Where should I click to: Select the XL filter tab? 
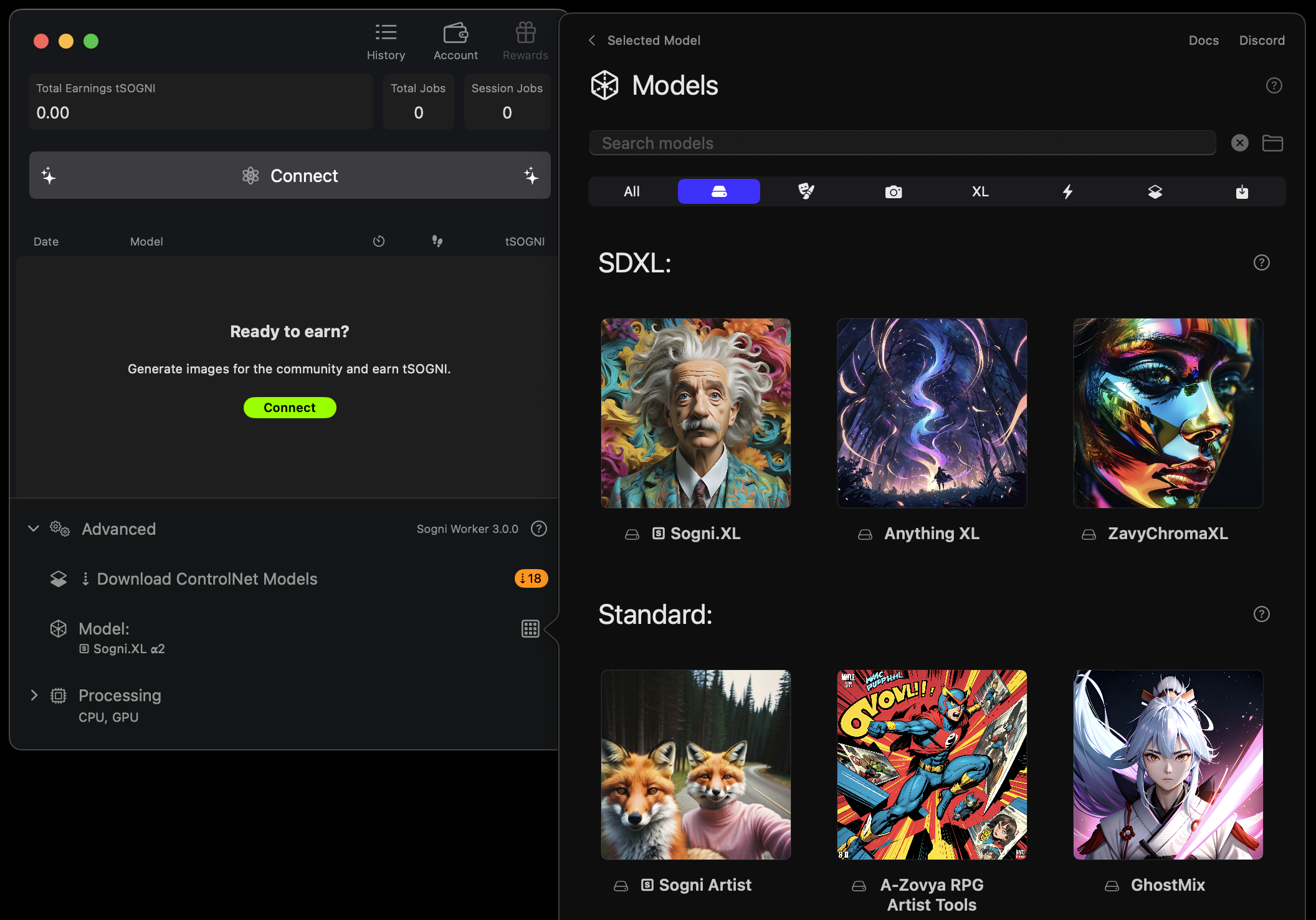980,192
